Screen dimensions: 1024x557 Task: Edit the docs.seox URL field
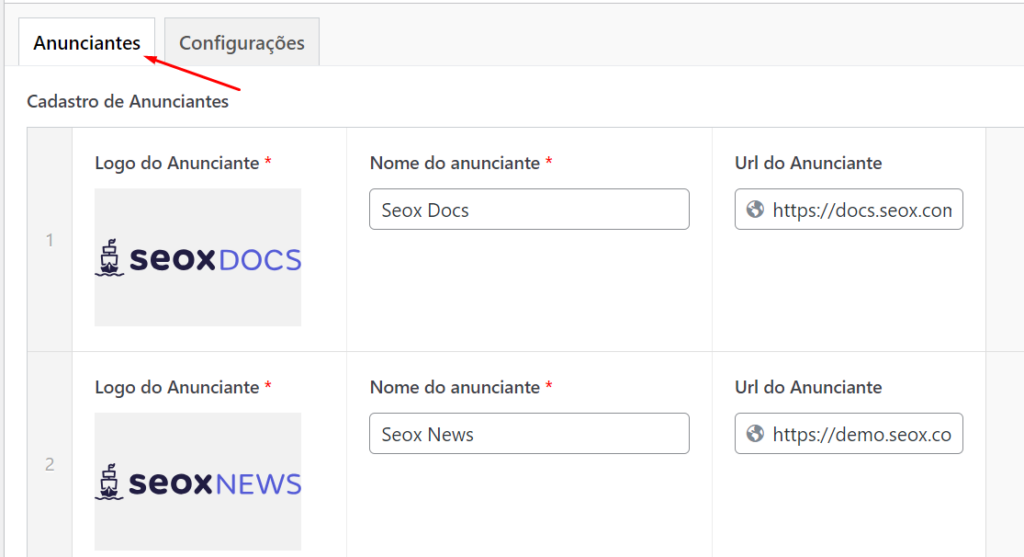848,210
